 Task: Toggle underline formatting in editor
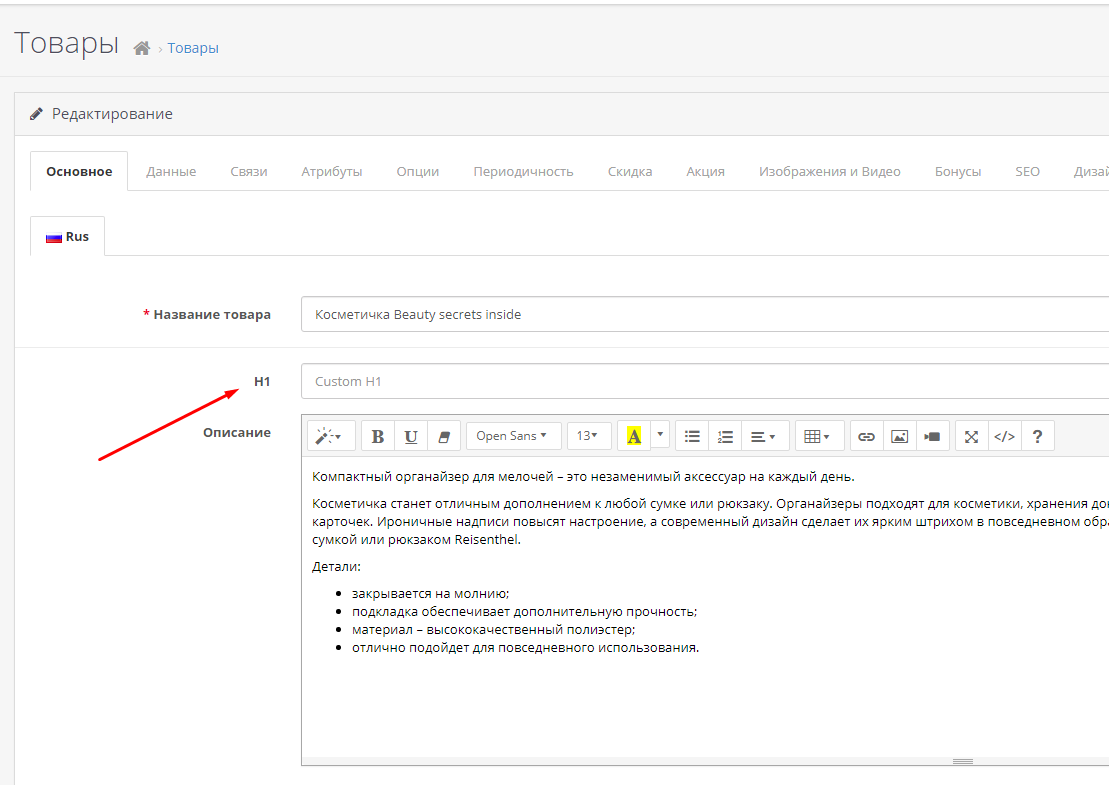(x=411, y=436)
